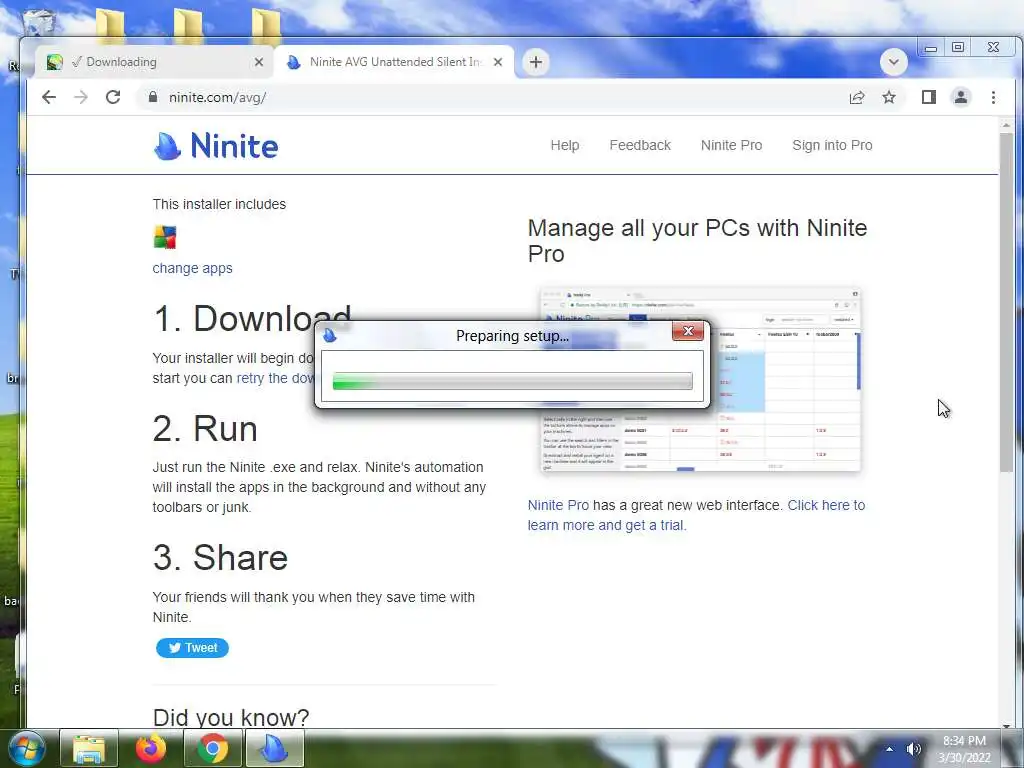Click the Ninite Pro screenshot thumbnail
1024x768 pixels.
[700, 379]
